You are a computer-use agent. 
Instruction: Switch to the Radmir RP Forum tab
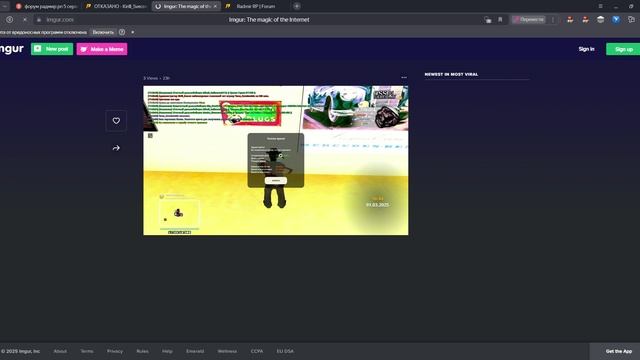[255, 6]
